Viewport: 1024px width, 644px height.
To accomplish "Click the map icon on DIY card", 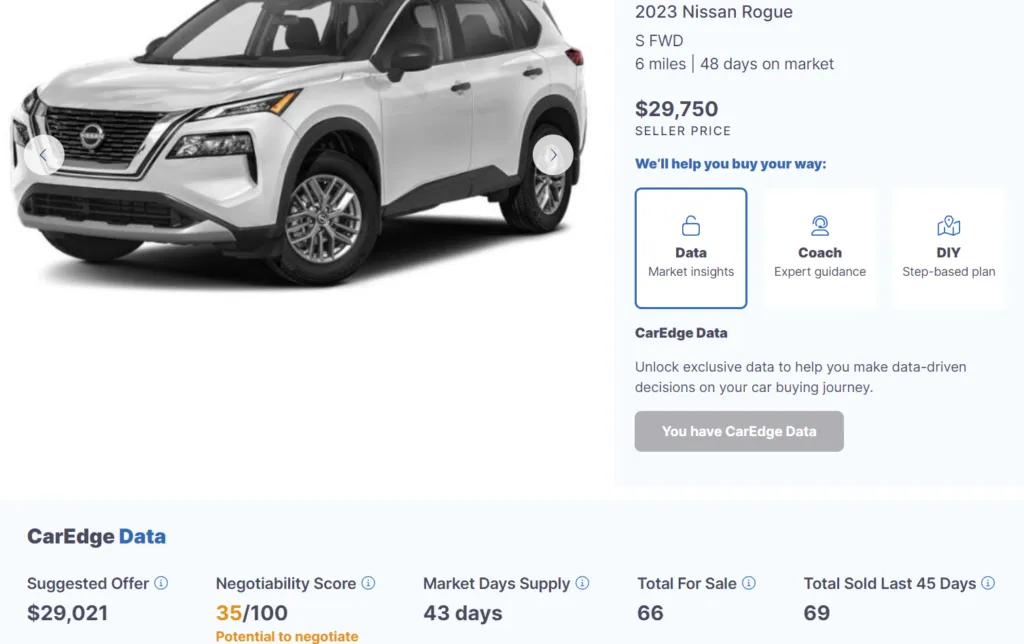I will coord(948,225).
